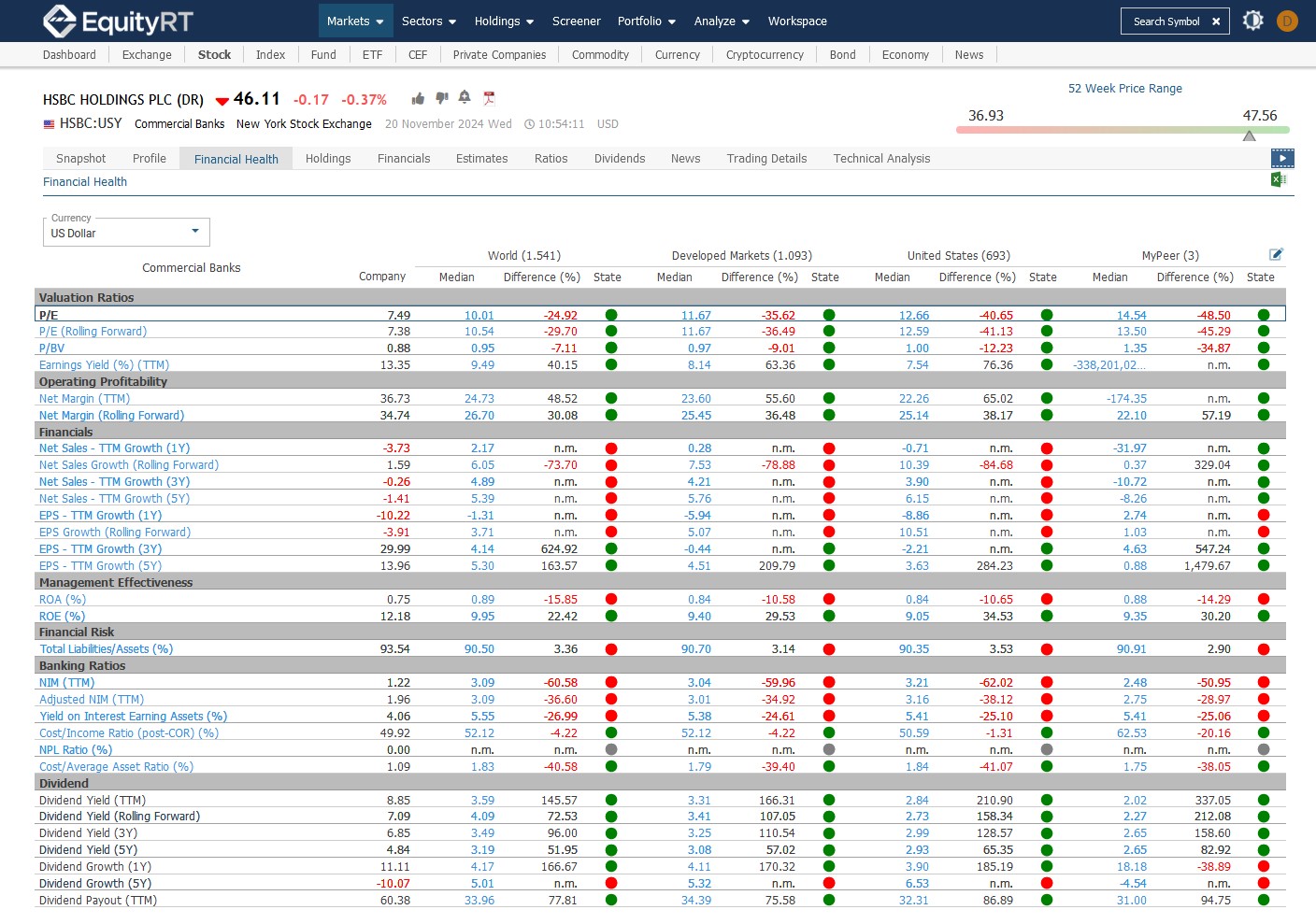1316x924 pixels.
Task: Switch to the Snapshot tab
Action: click(x=80, y=159)
